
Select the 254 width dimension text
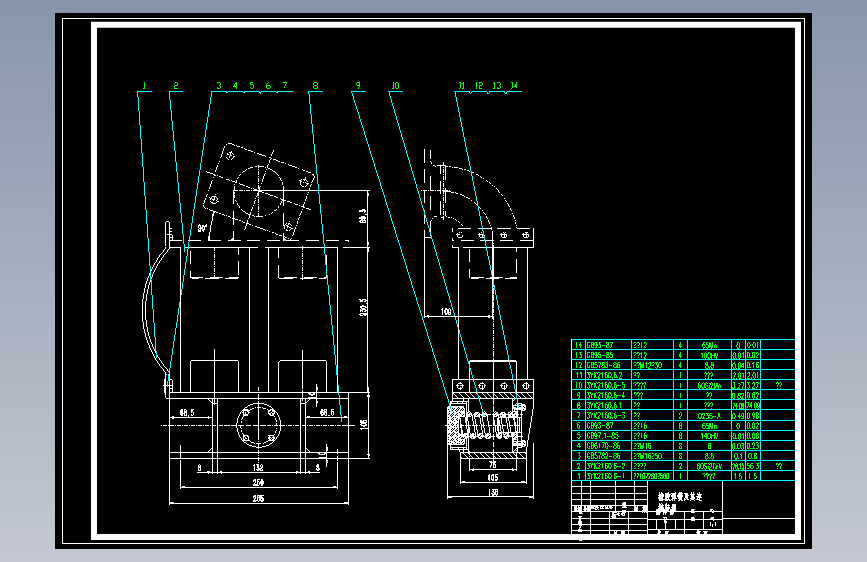tap(258, 482)
